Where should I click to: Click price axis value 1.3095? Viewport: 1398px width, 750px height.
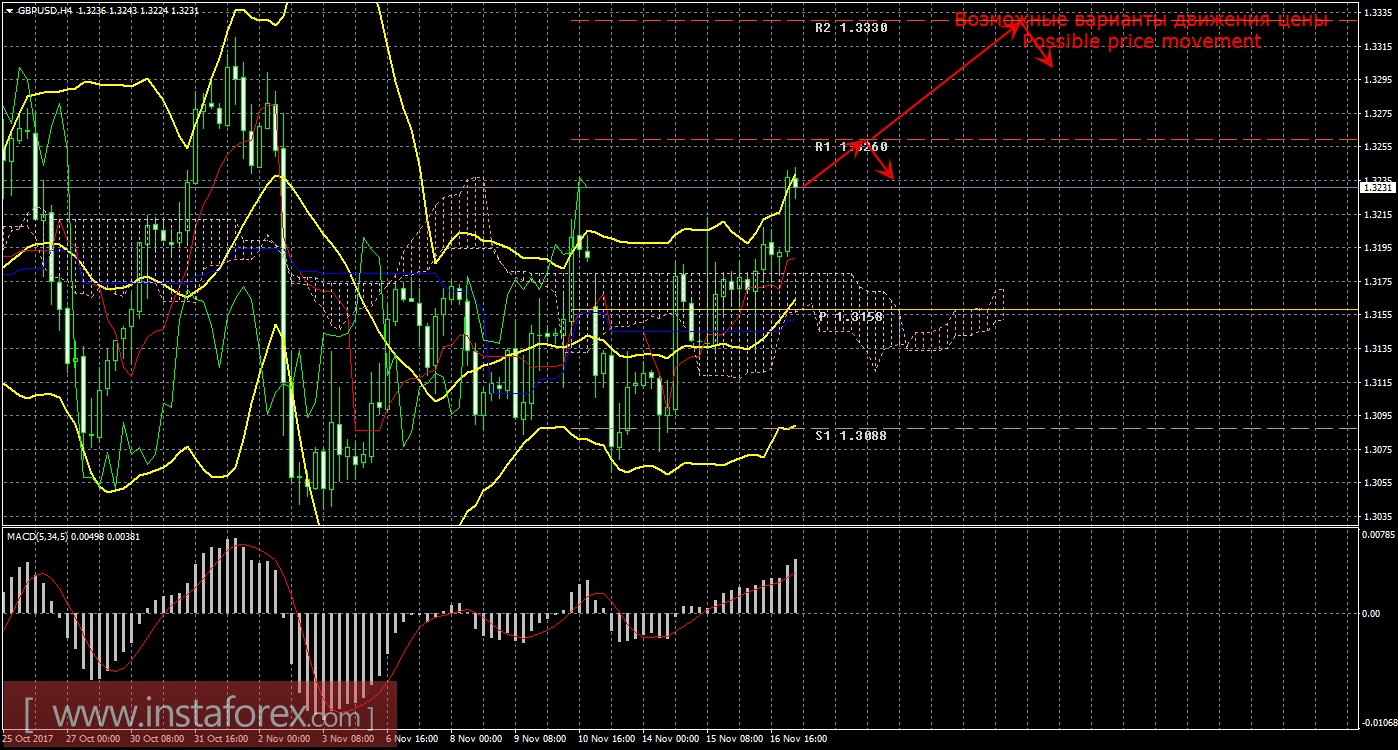(1376, 416)
